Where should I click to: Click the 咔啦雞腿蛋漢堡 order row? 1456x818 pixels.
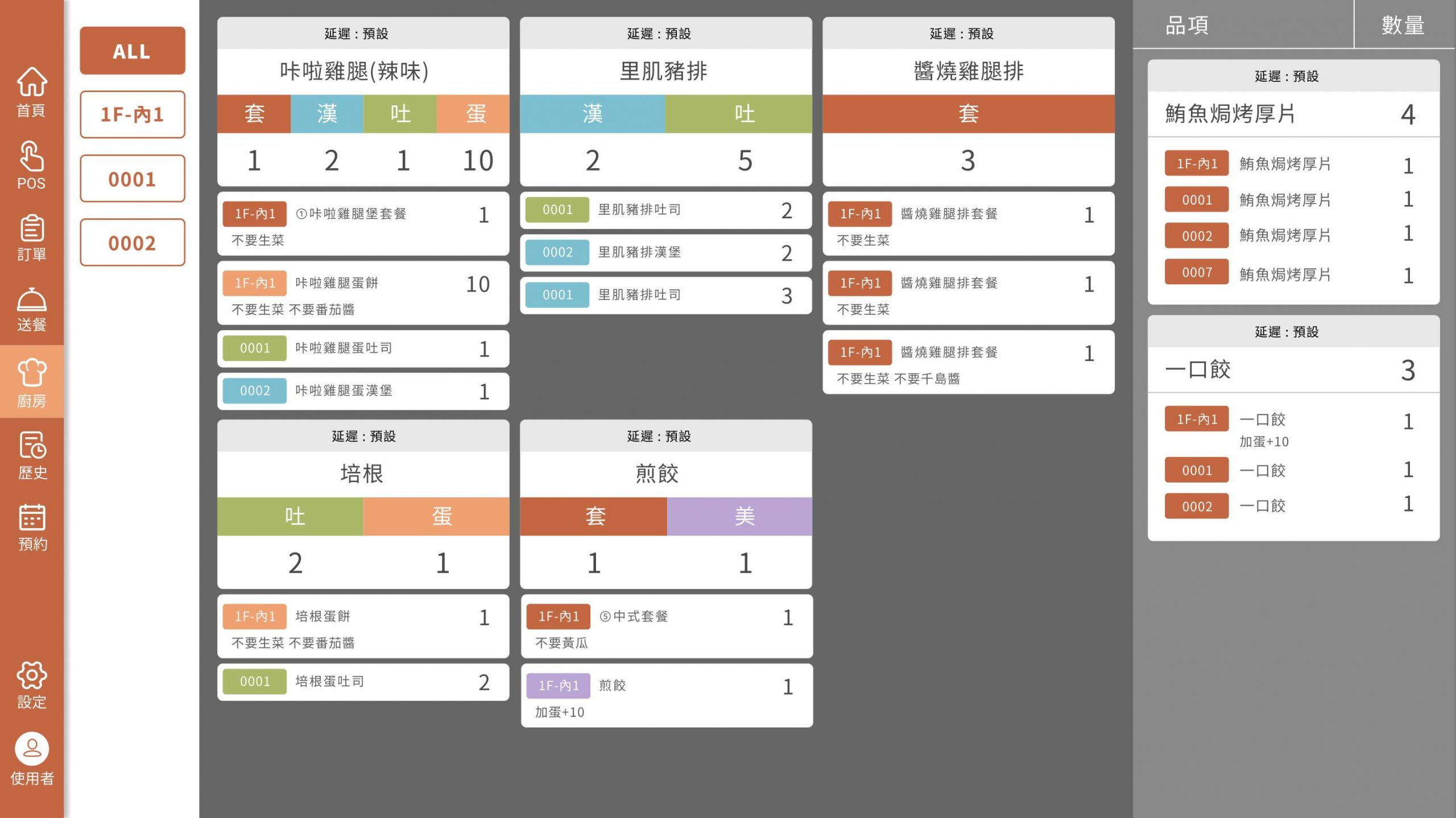363,391
